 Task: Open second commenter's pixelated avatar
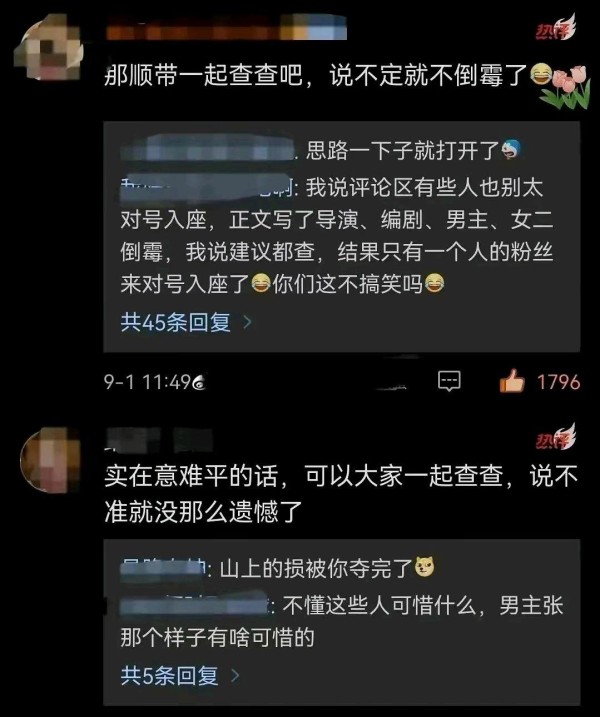point(51,460)
